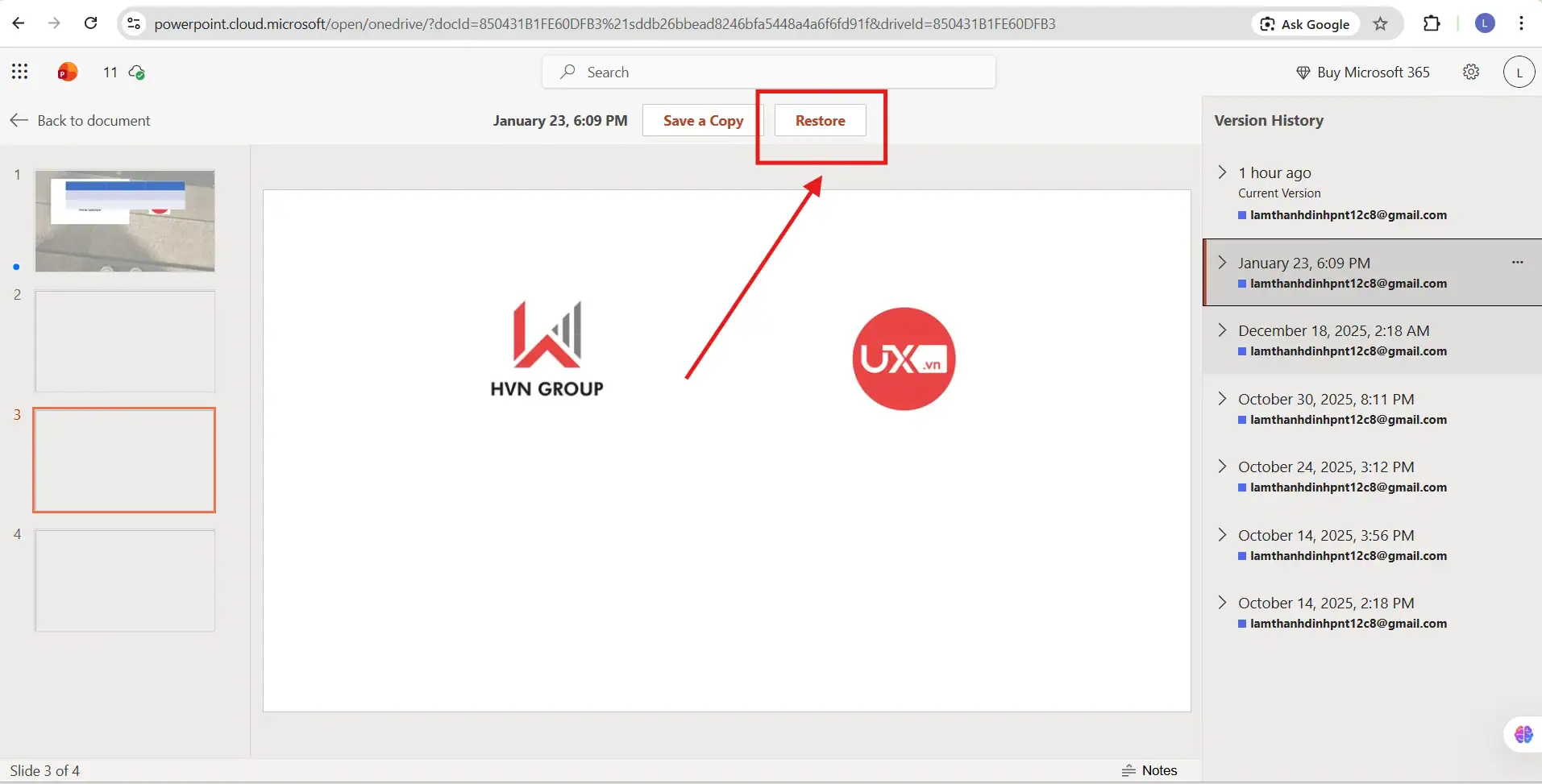Click the cloud saved status icon
The image size is (1542, 784).
click(x=137, y=73)
